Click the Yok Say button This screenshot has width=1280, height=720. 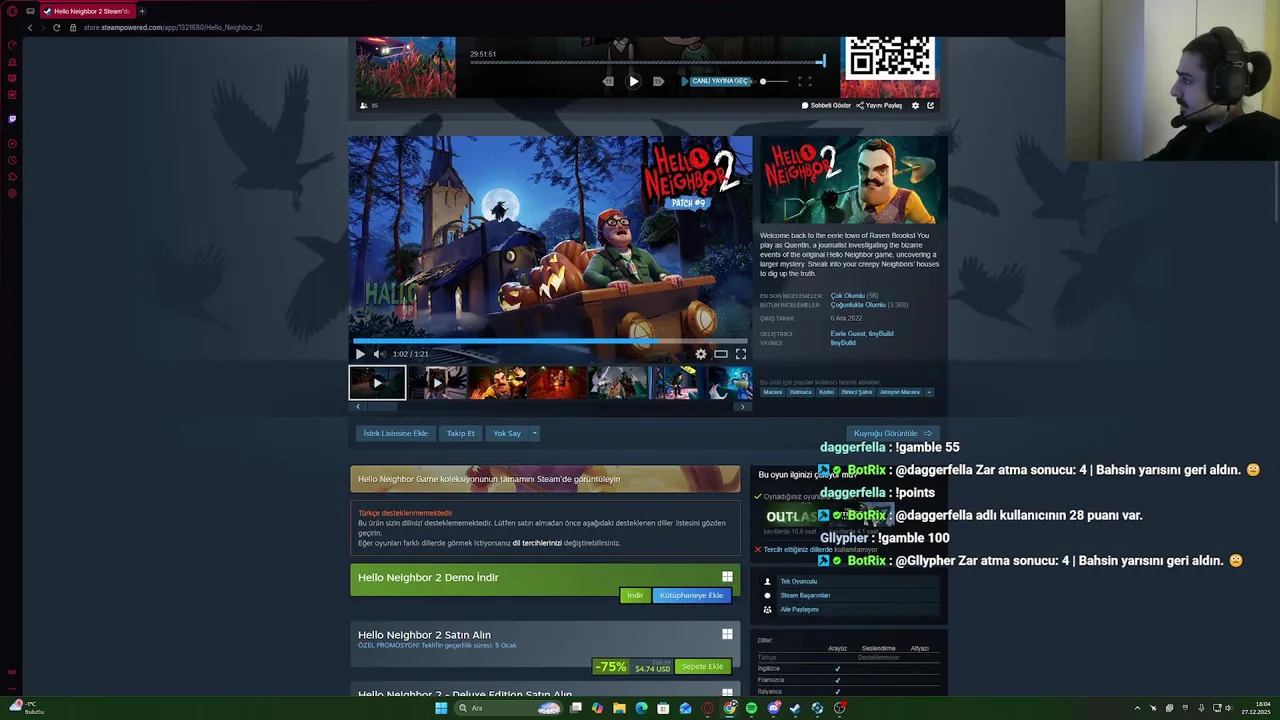click(507, 433)
